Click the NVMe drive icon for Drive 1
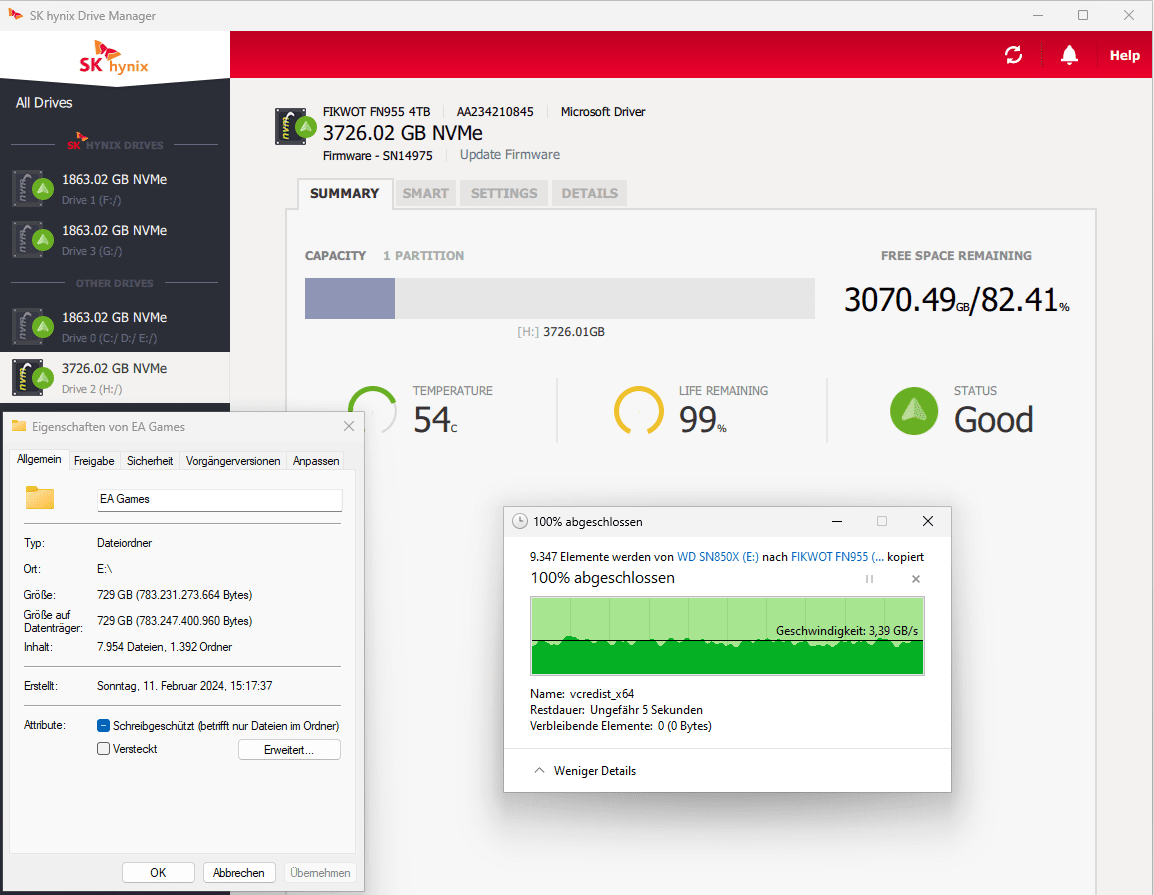The image size is (1154, 895). [x=32, y=188]
